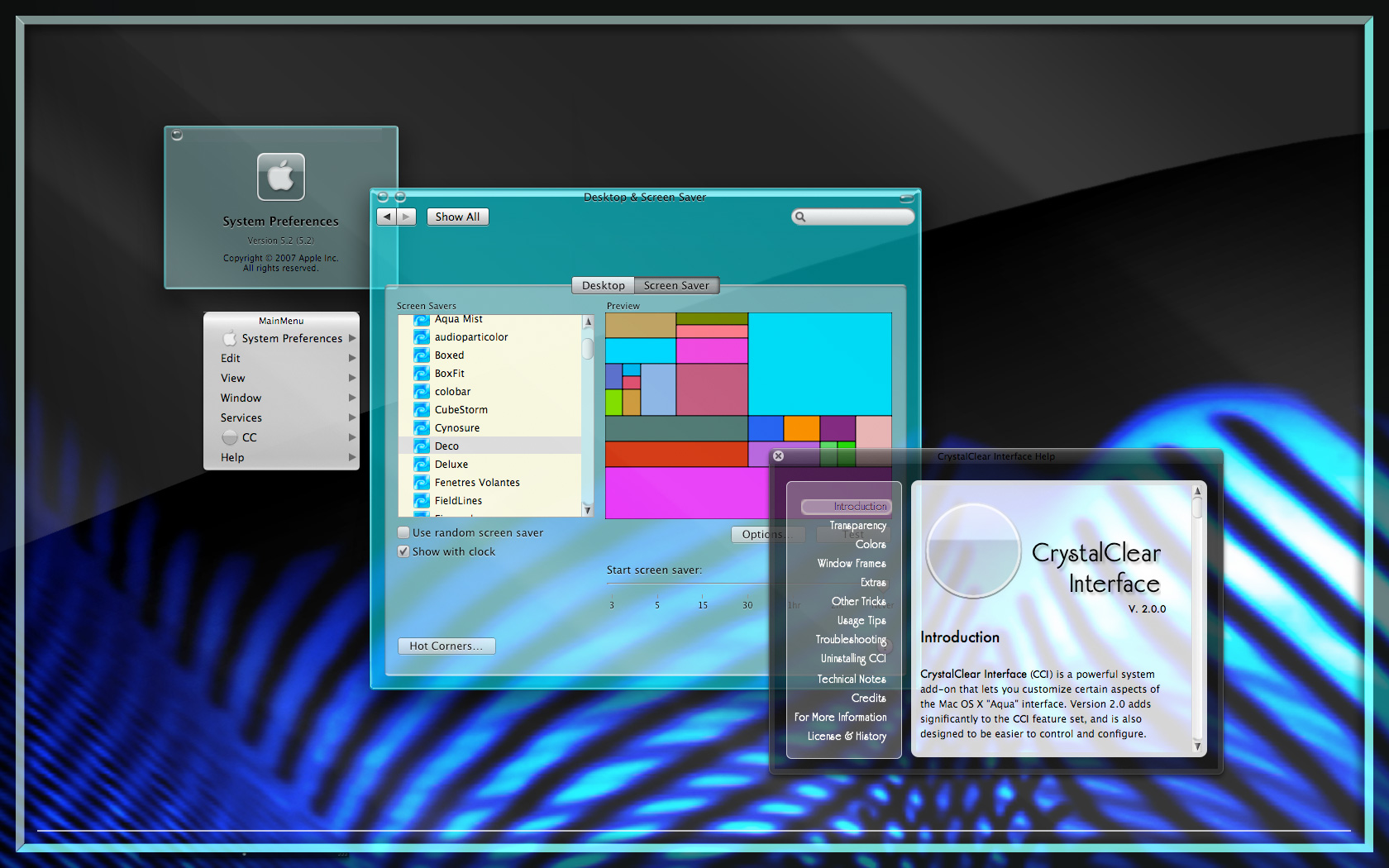Switch to the Screen Saver tab
Image resolution: width=1389 pixels, height=868 pixels.
[x=676, y=285]
